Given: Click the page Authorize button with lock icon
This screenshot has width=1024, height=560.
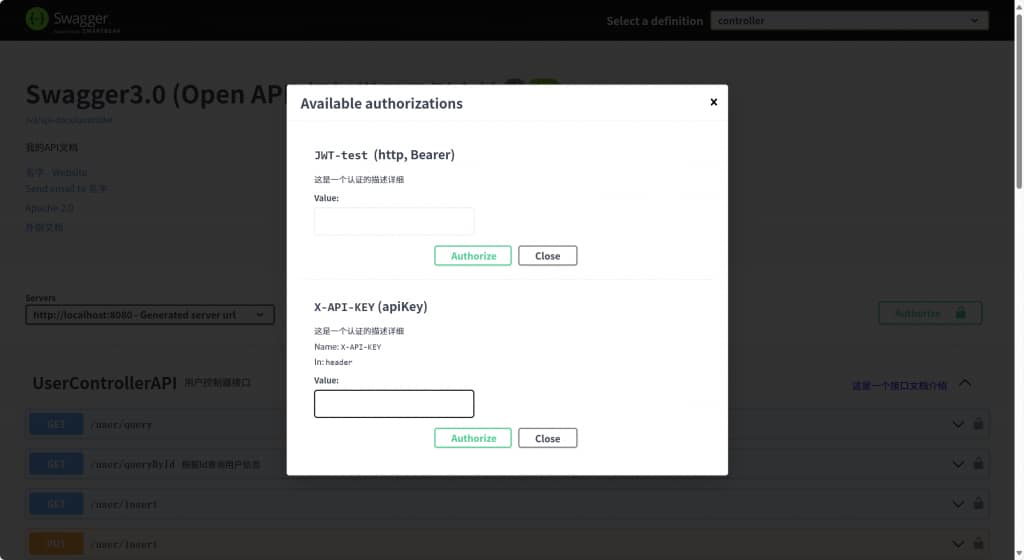Looking at the screenshot, I should coord(930,313).
